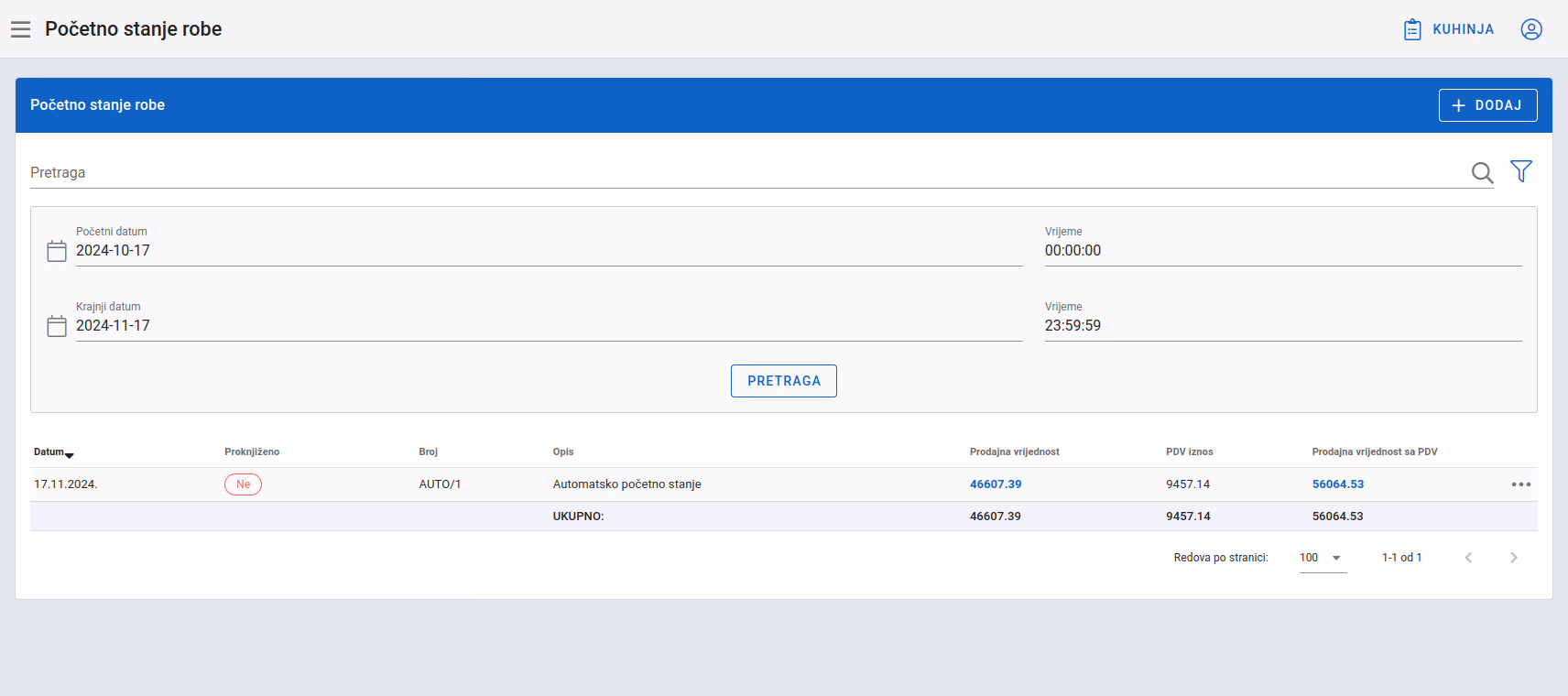Toggle the filter funnel icon
This screenshot has width=1568, height=696.
click(x=1521, y=171)
